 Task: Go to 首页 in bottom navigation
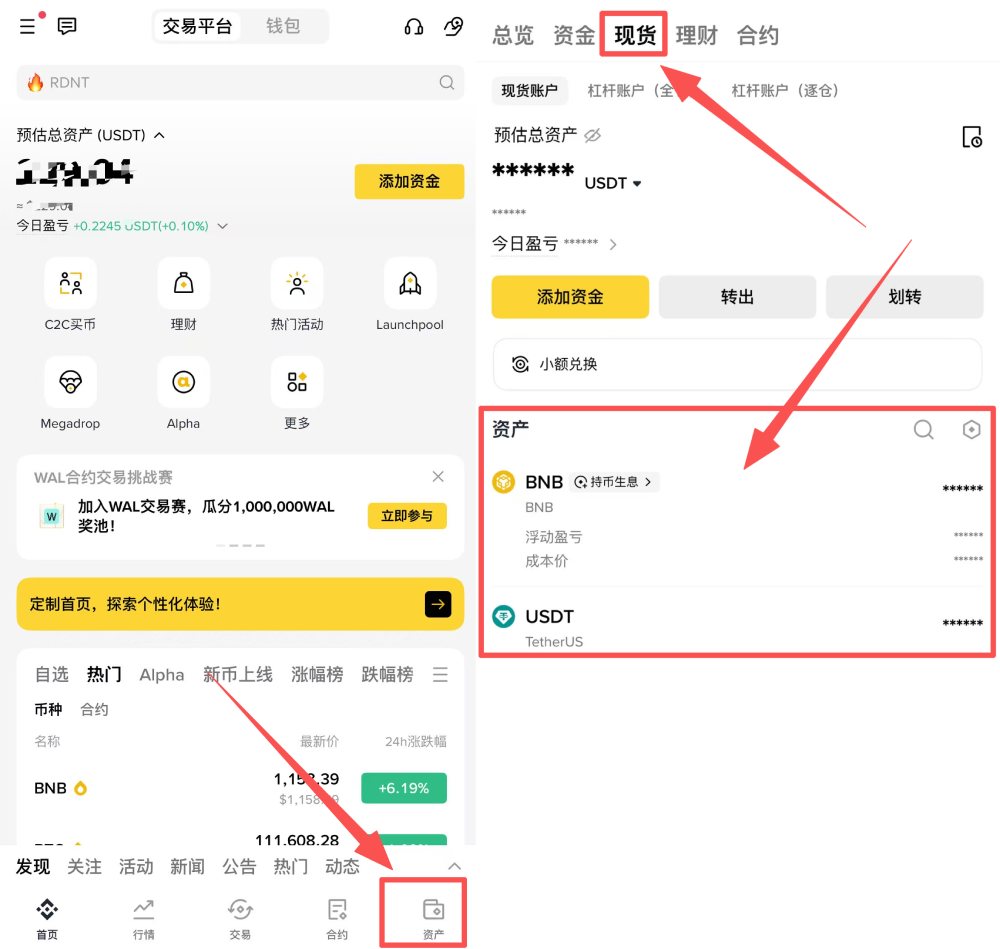(x=47, y=918)
